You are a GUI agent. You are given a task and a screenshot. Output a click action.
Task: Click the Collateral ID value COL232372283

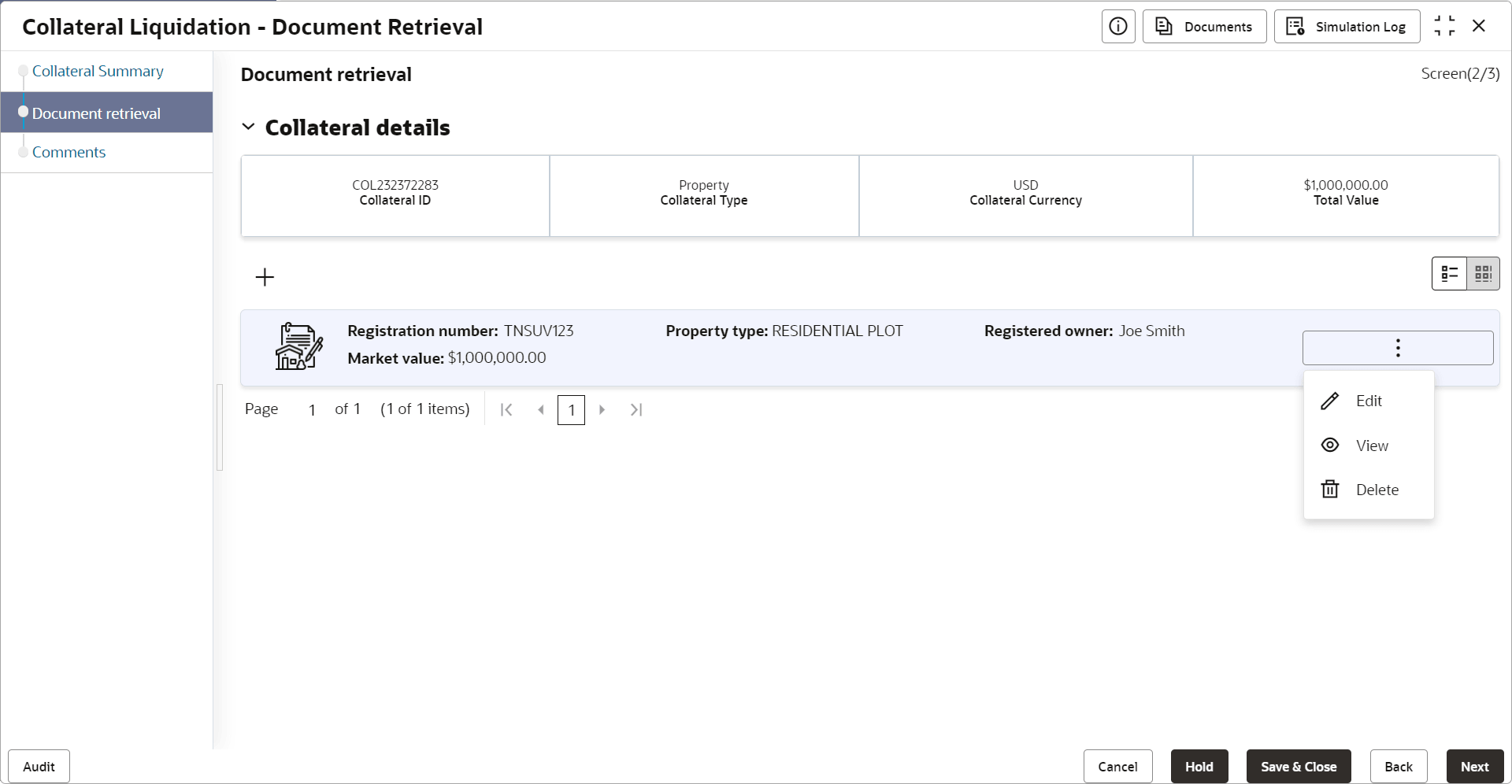pos(395,185)
